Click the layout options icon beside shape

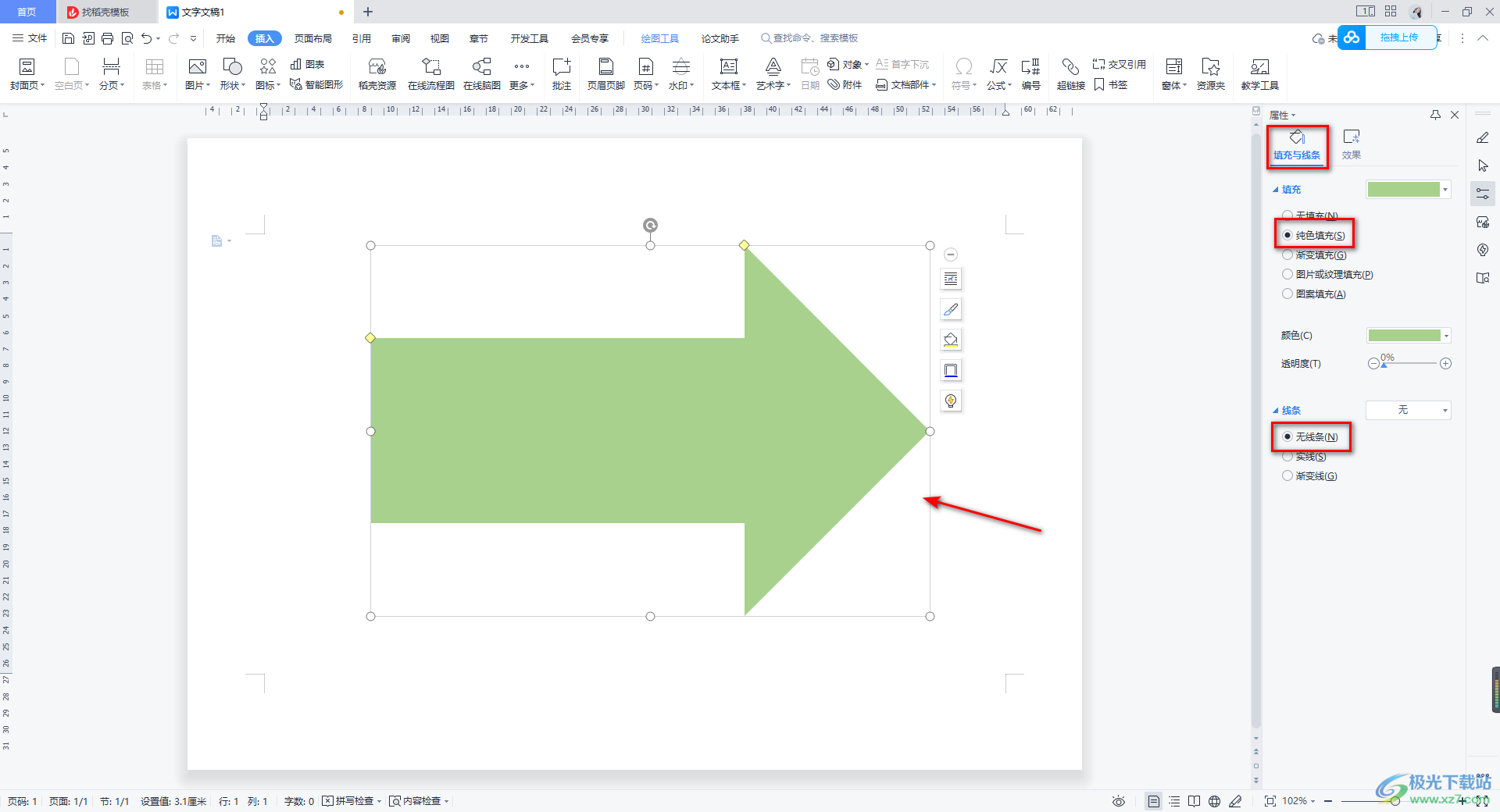951,279
